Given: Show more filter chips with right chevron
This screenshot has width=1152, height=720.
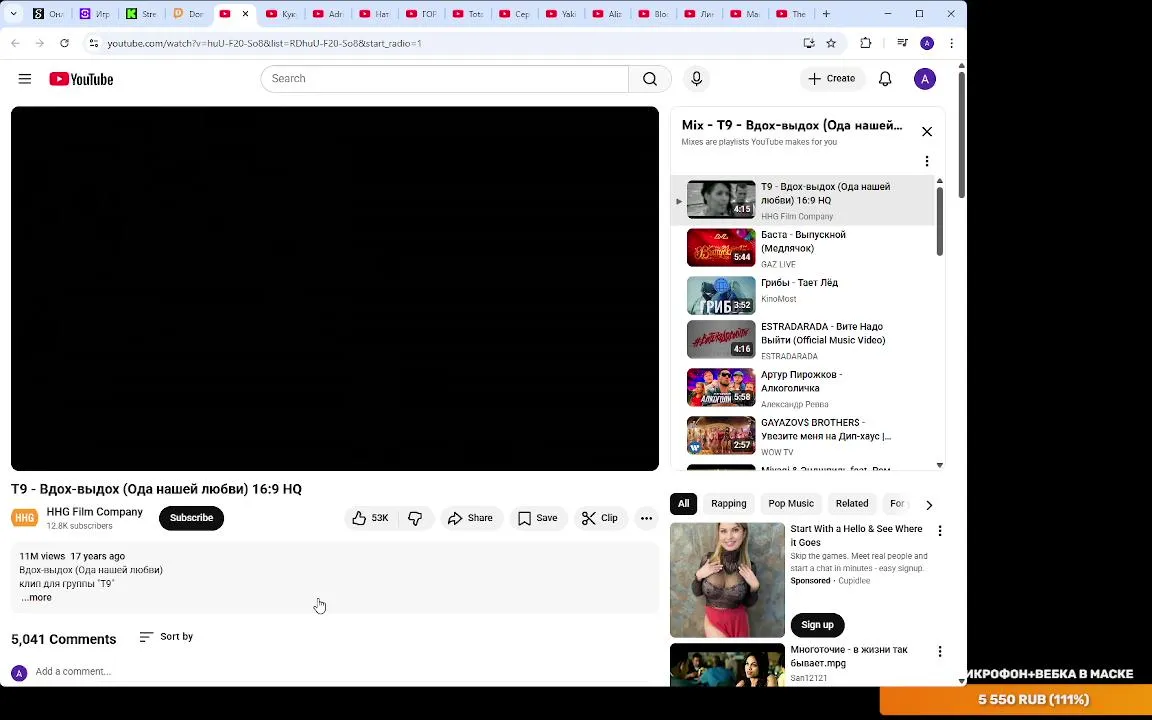Looking at the screenshot, I should click(x=929, y=505).
